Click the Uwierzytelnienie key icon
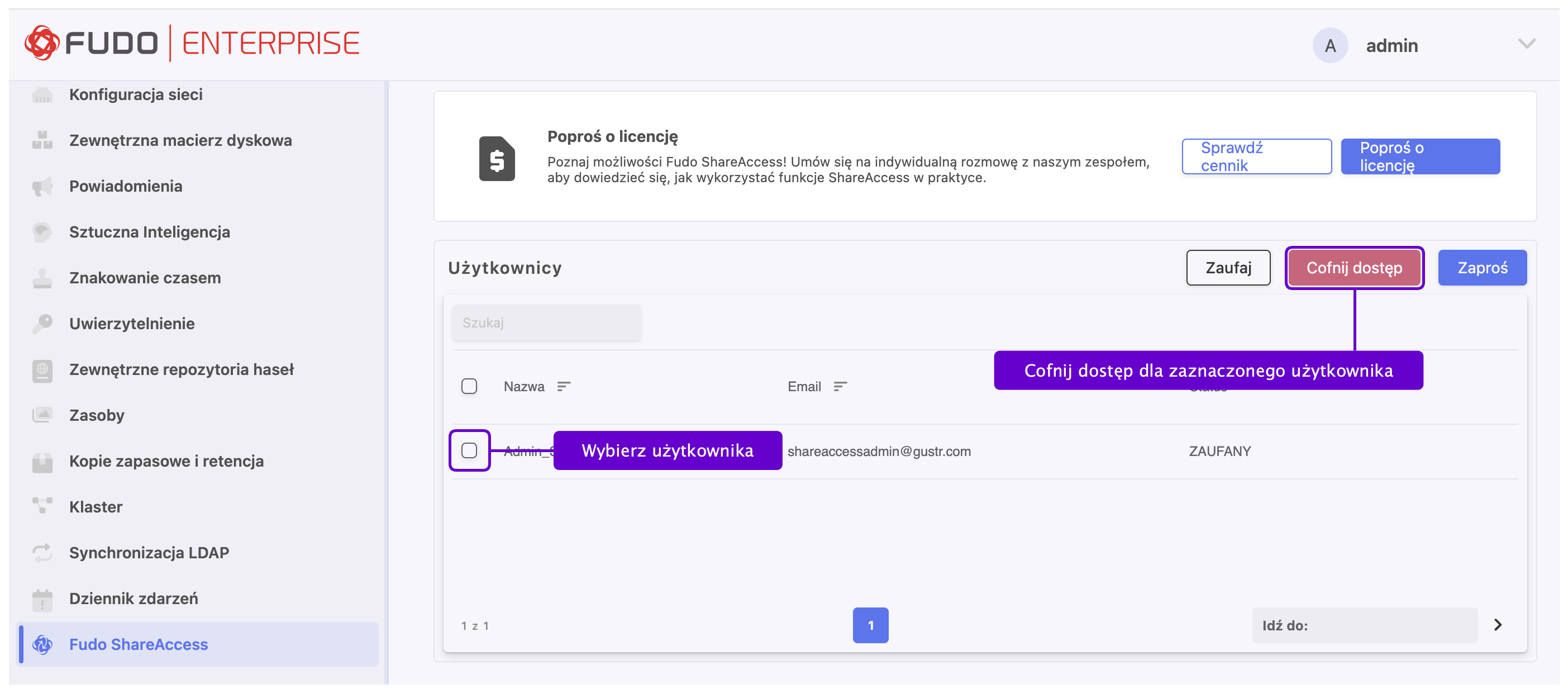The image size is (1568, 698). (42, 323)
